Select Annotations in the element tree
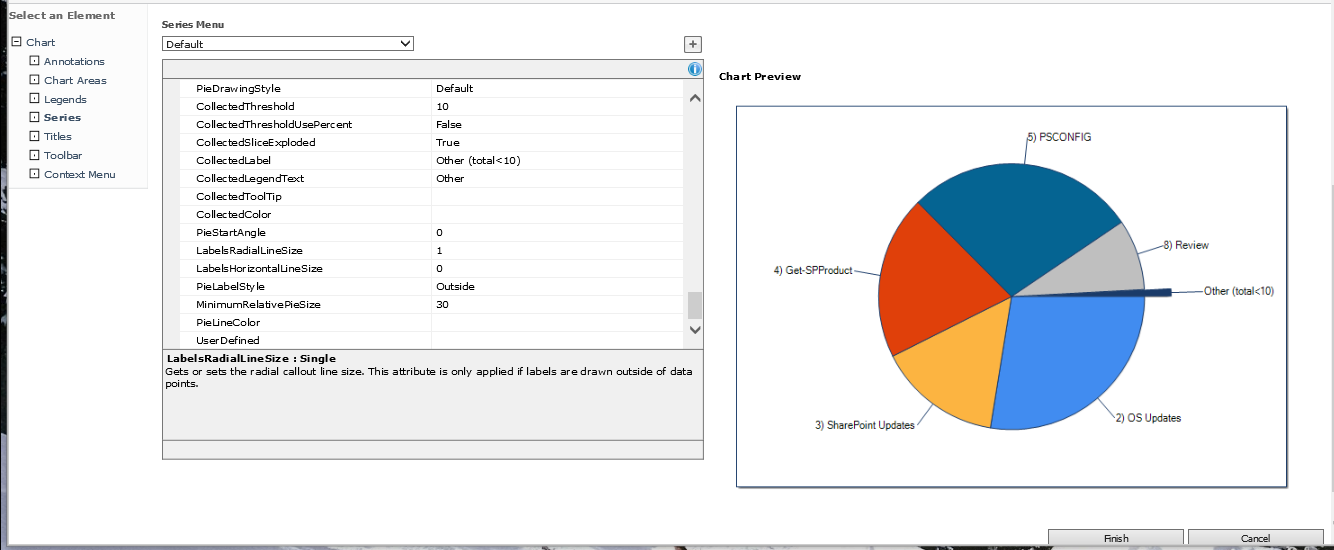 point(74,61)
